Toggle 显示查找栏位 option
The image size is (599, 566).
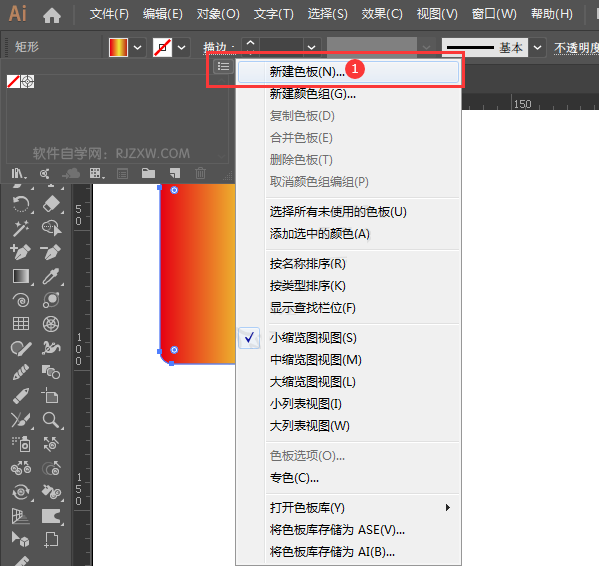(348, 308)
